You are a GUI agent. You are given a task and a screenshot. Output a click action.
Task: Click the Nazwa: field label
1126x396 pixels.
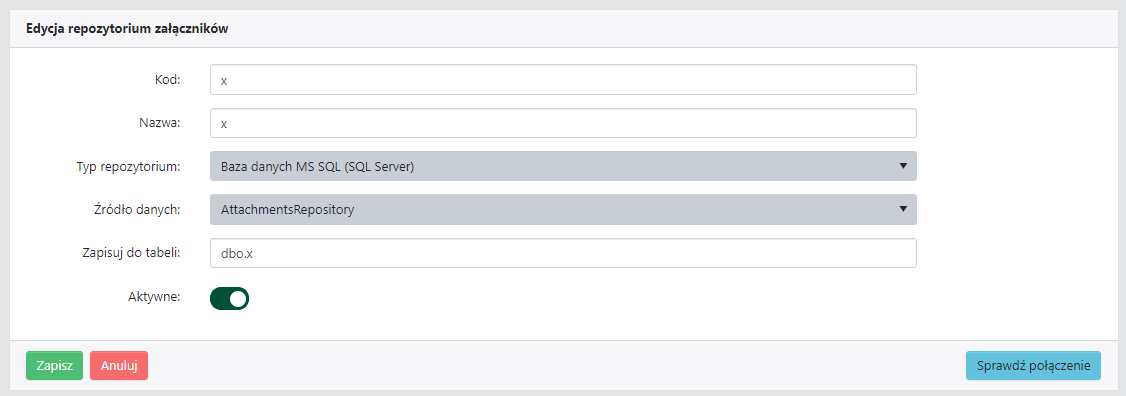(159, 122)
